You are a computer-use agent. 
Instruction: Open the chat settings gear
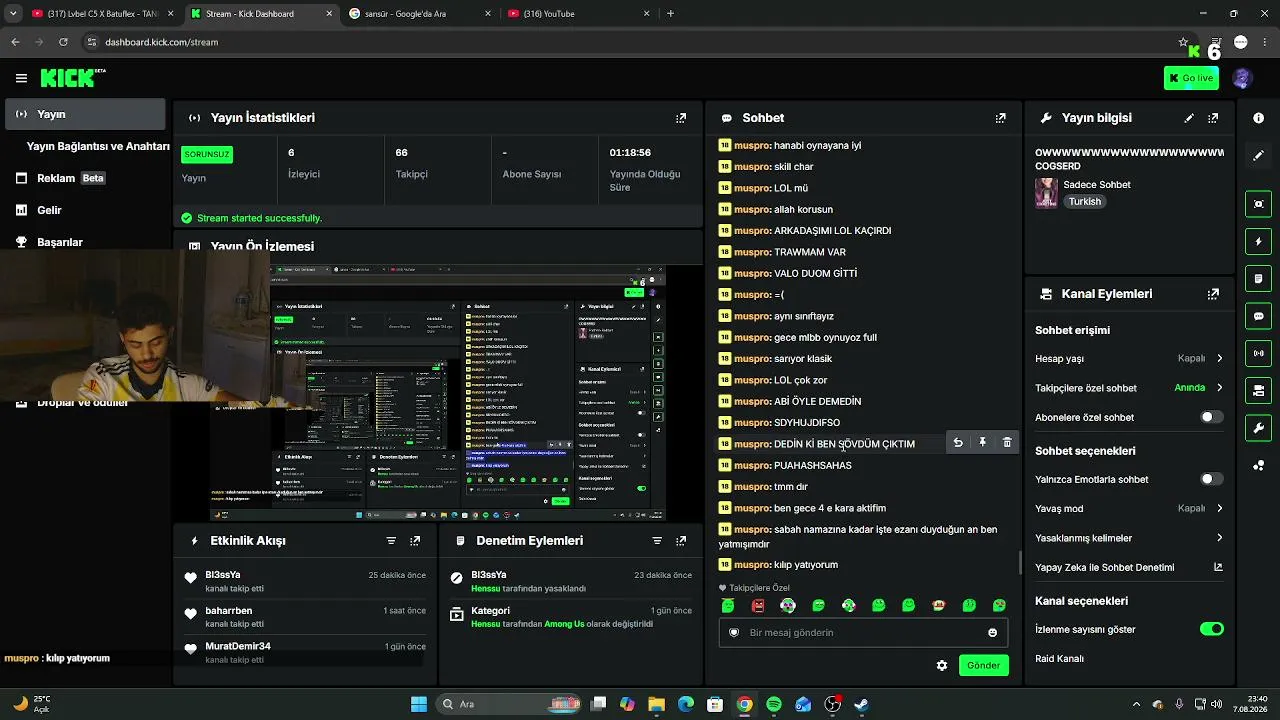[941, 665]
